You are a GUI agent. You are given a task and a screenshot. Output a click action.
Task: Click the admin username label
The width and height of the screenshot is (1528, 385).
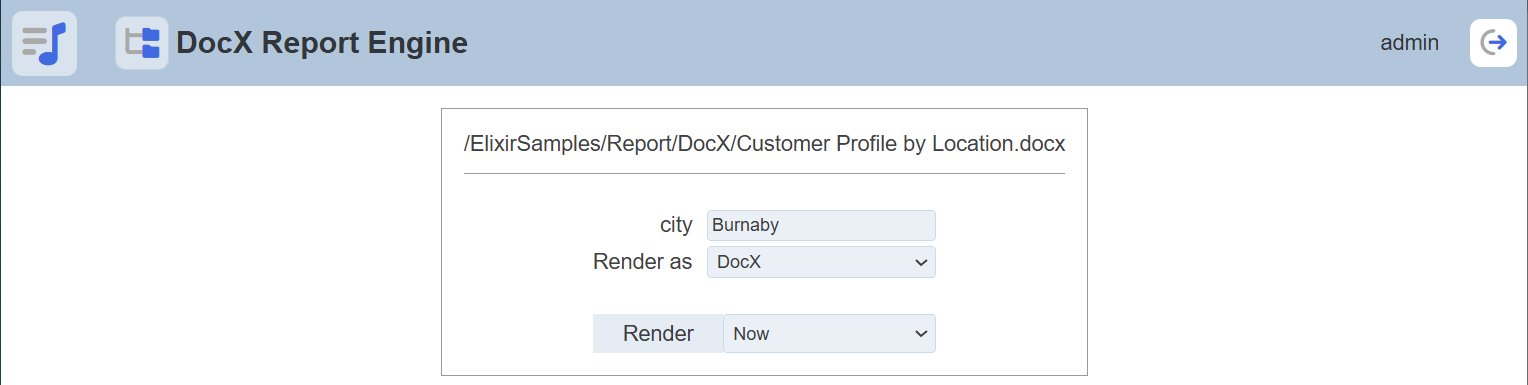[1409, 43]
